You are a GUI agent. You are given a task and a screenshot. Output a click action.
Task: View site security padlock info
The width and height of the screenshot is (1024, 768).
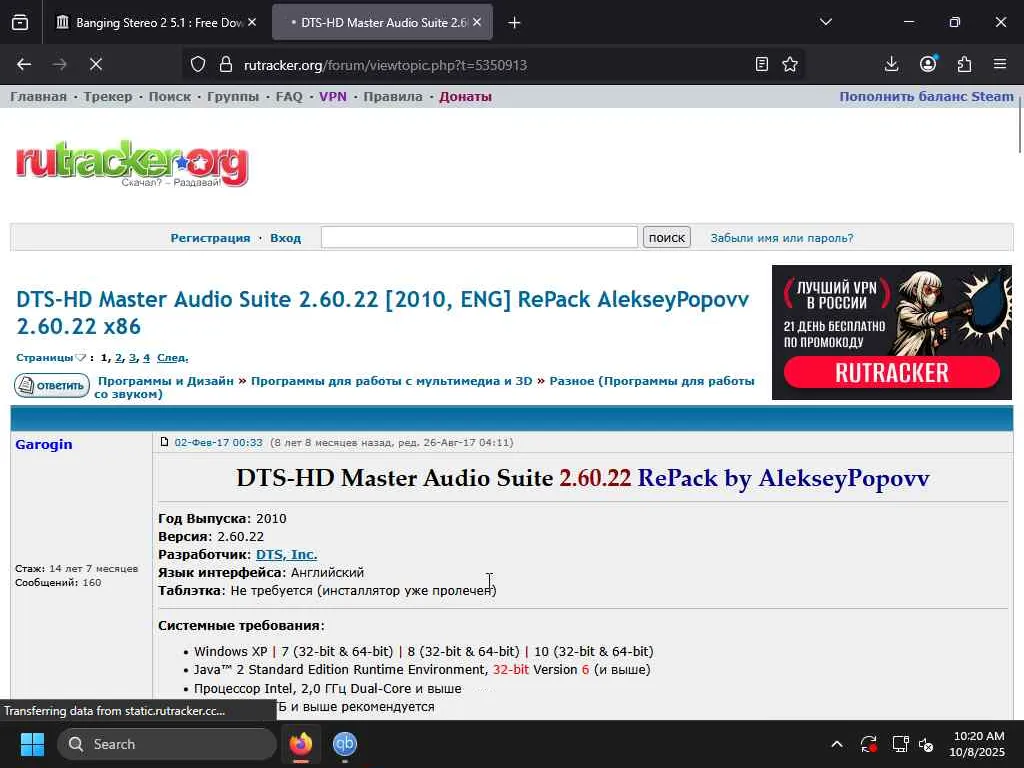click(x=226, y=64)
